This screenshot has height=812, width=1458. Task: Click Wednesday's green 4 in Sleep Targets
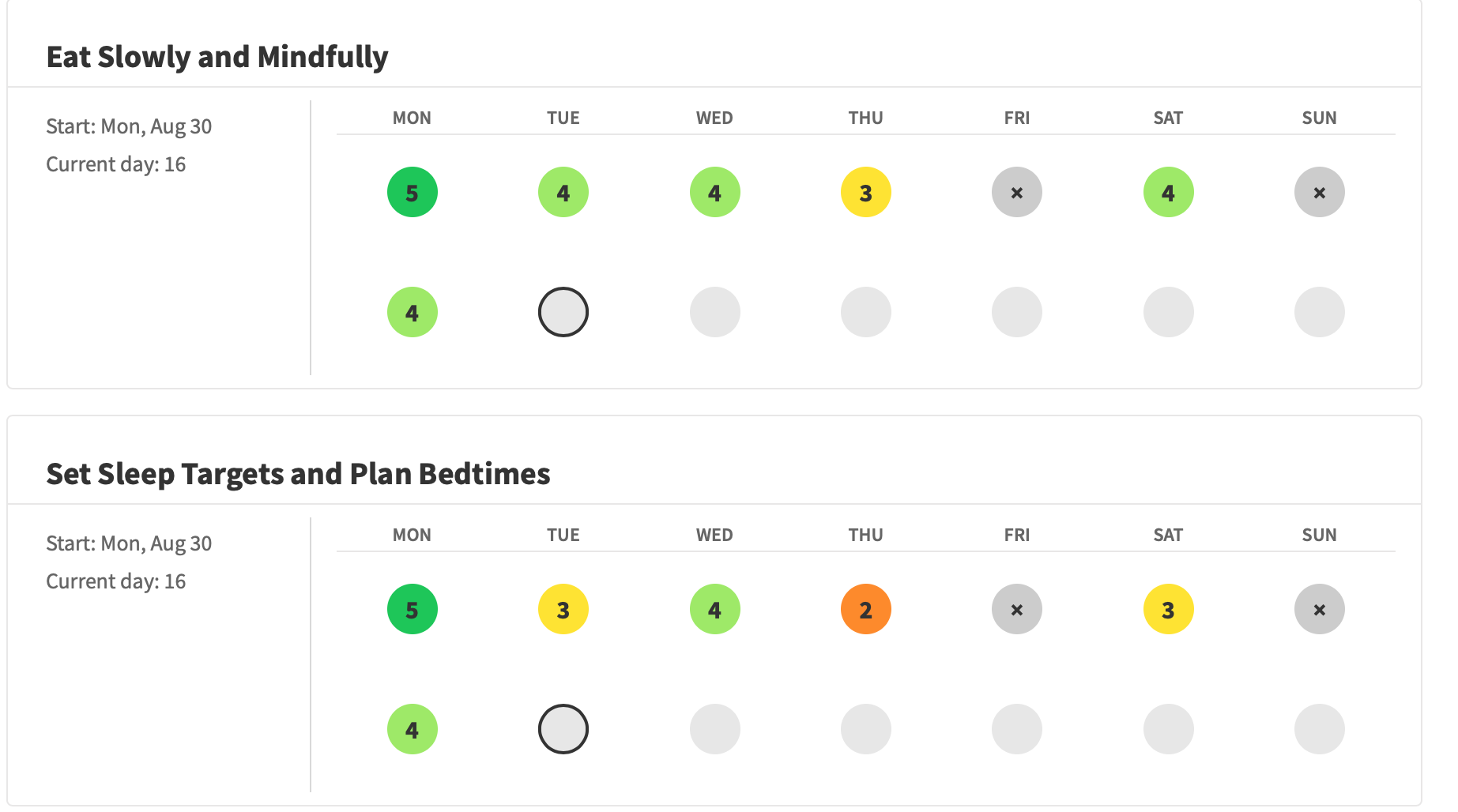714,609
